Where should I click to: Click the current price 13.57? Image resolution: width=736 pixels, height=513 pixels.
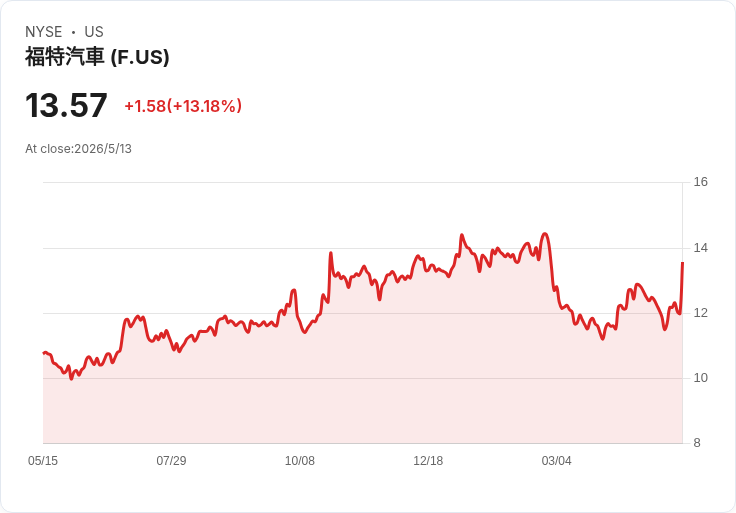66,105
